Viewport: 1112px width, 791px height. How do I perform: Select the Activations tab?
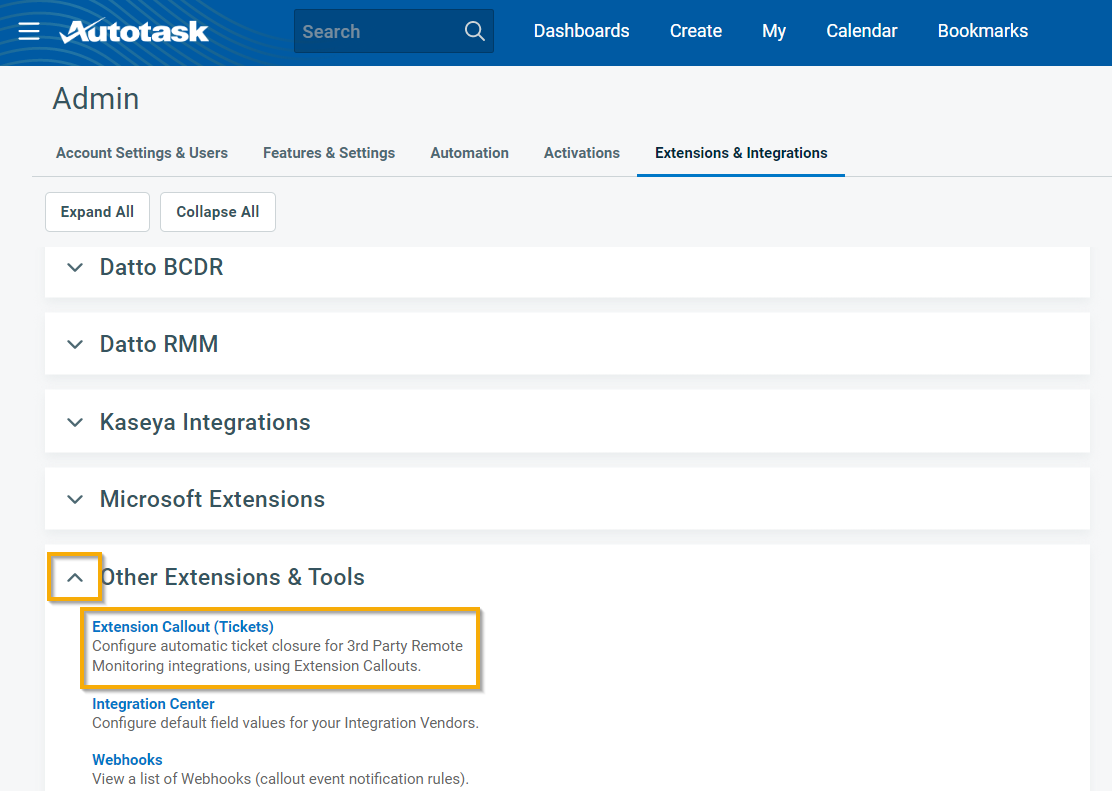pos(581,153)
